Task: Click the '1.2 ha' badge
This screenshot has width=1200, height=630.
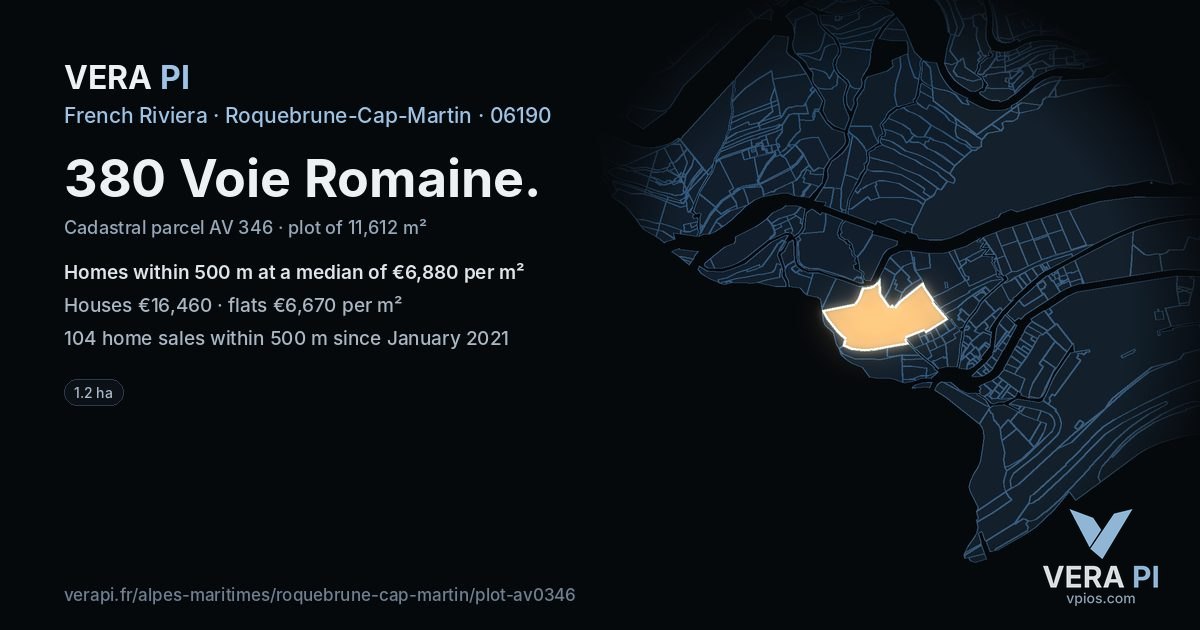Action: (94, 393)
